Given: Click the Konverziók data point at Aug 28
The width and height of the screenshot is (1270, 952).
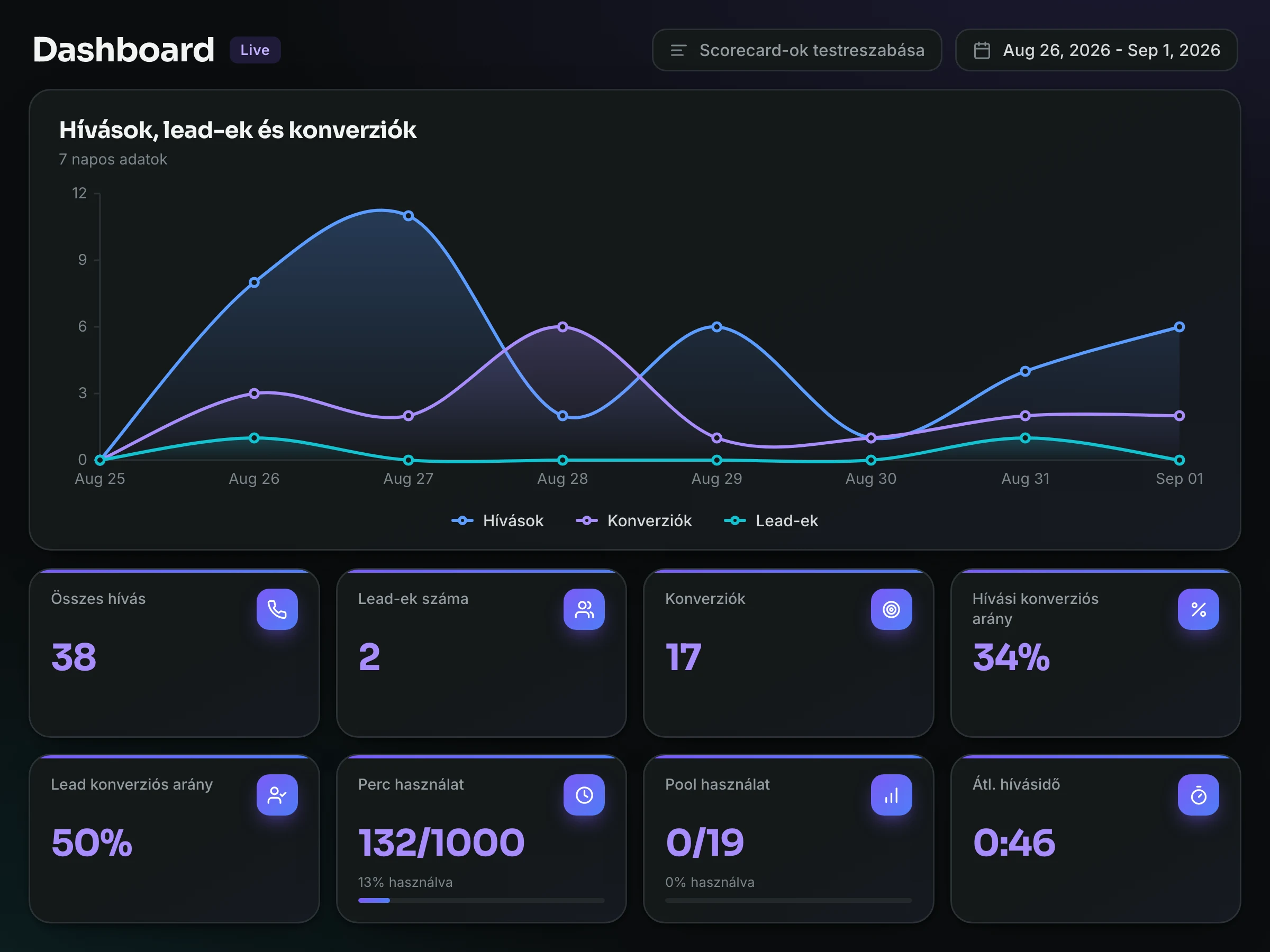Looking at the screenshot, I should (563, 326).
